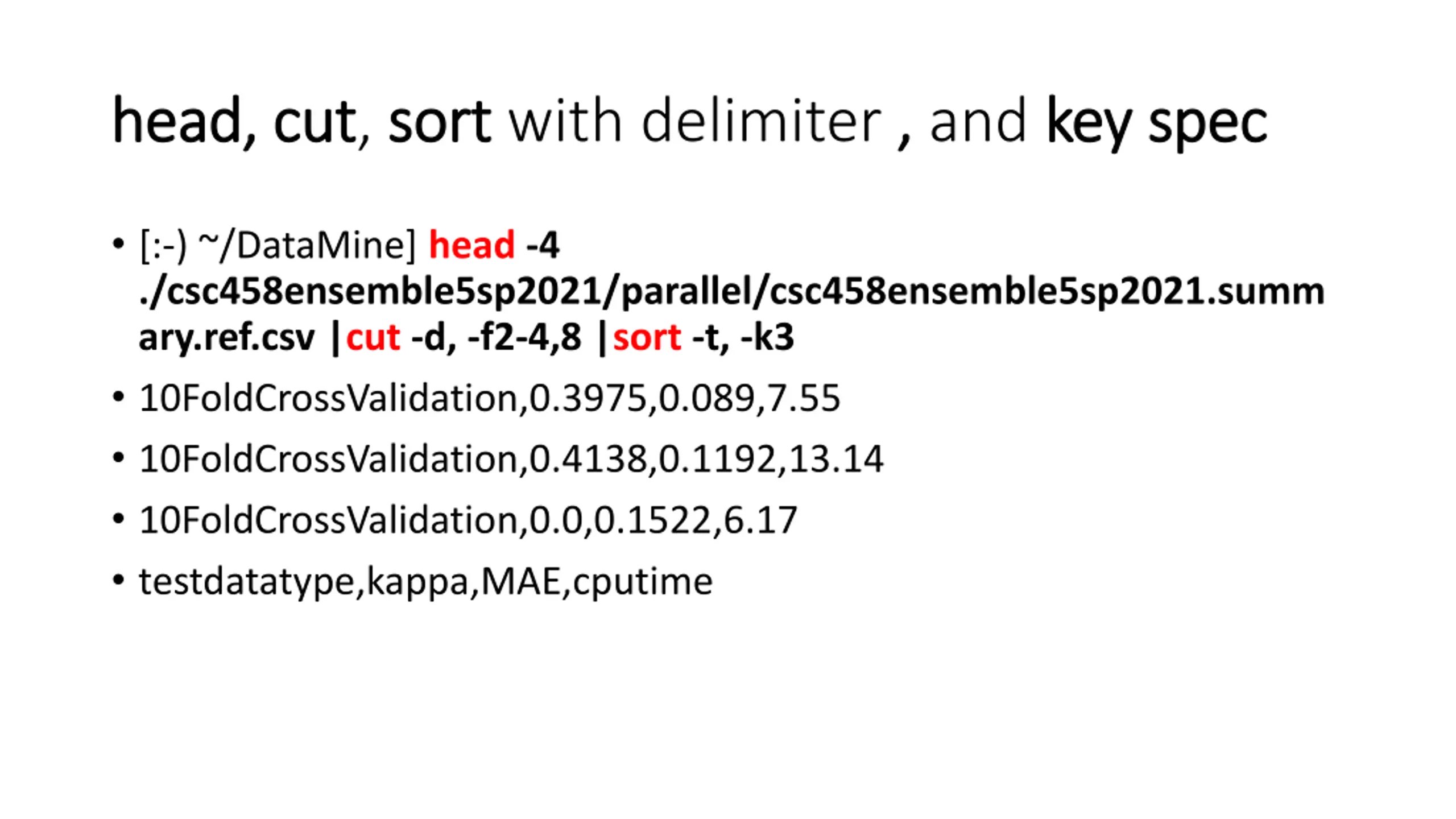Viewport: 1456px width, 819px height.
Task: Click 'key spec' in the title
Action: click(x=1156, y=123)
